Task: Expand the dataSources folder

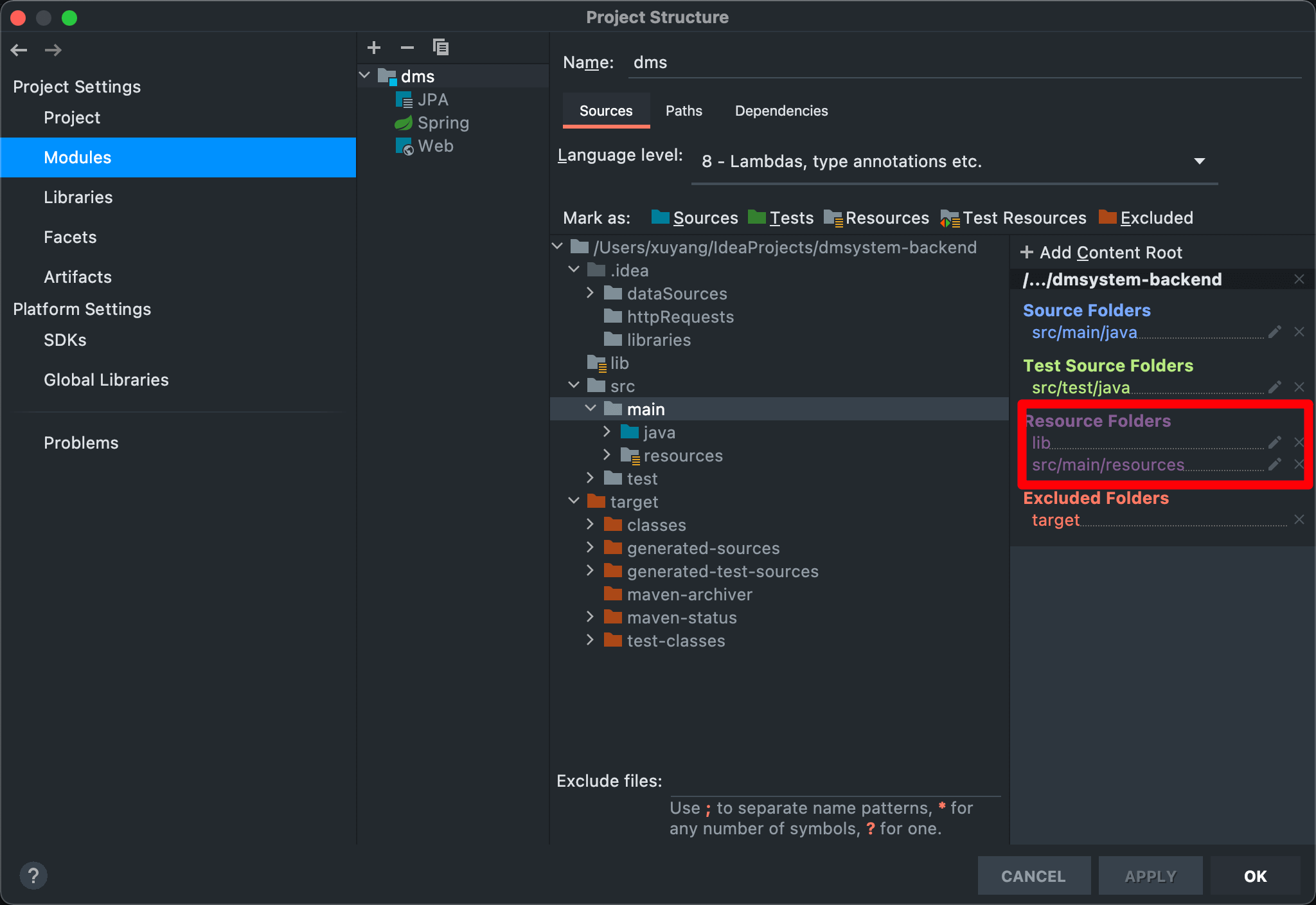Action: (x=591, y=293)
